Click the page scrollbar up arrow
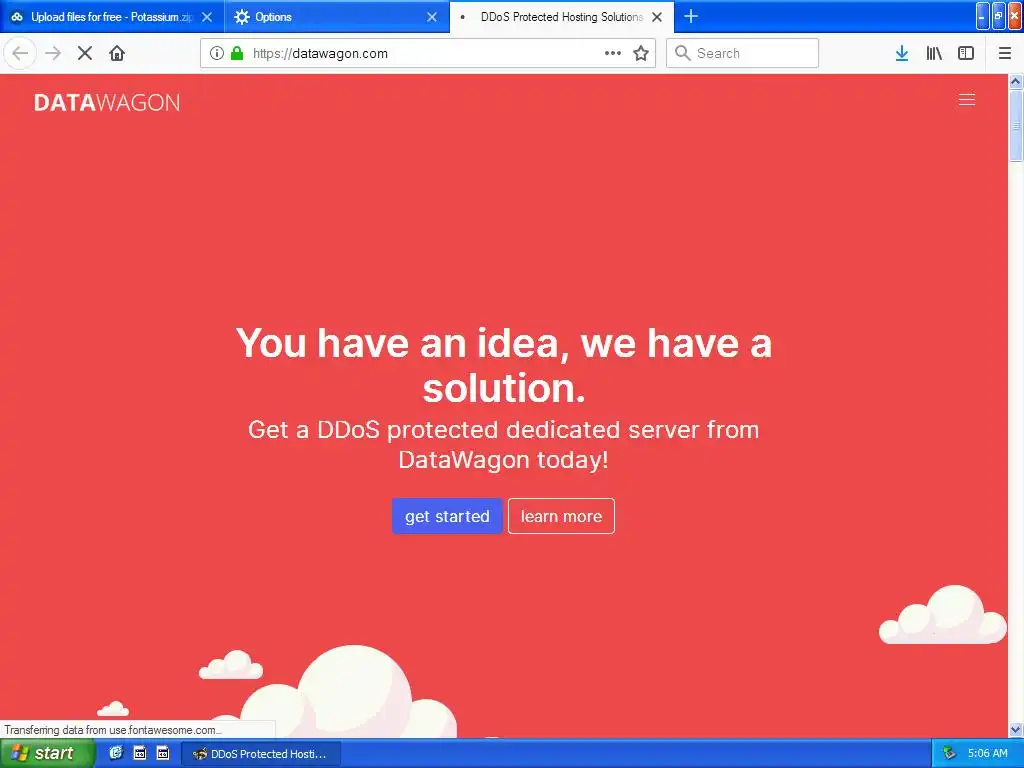The height and width of the screenshot is (768, 1024). [x=1016, y=82]
